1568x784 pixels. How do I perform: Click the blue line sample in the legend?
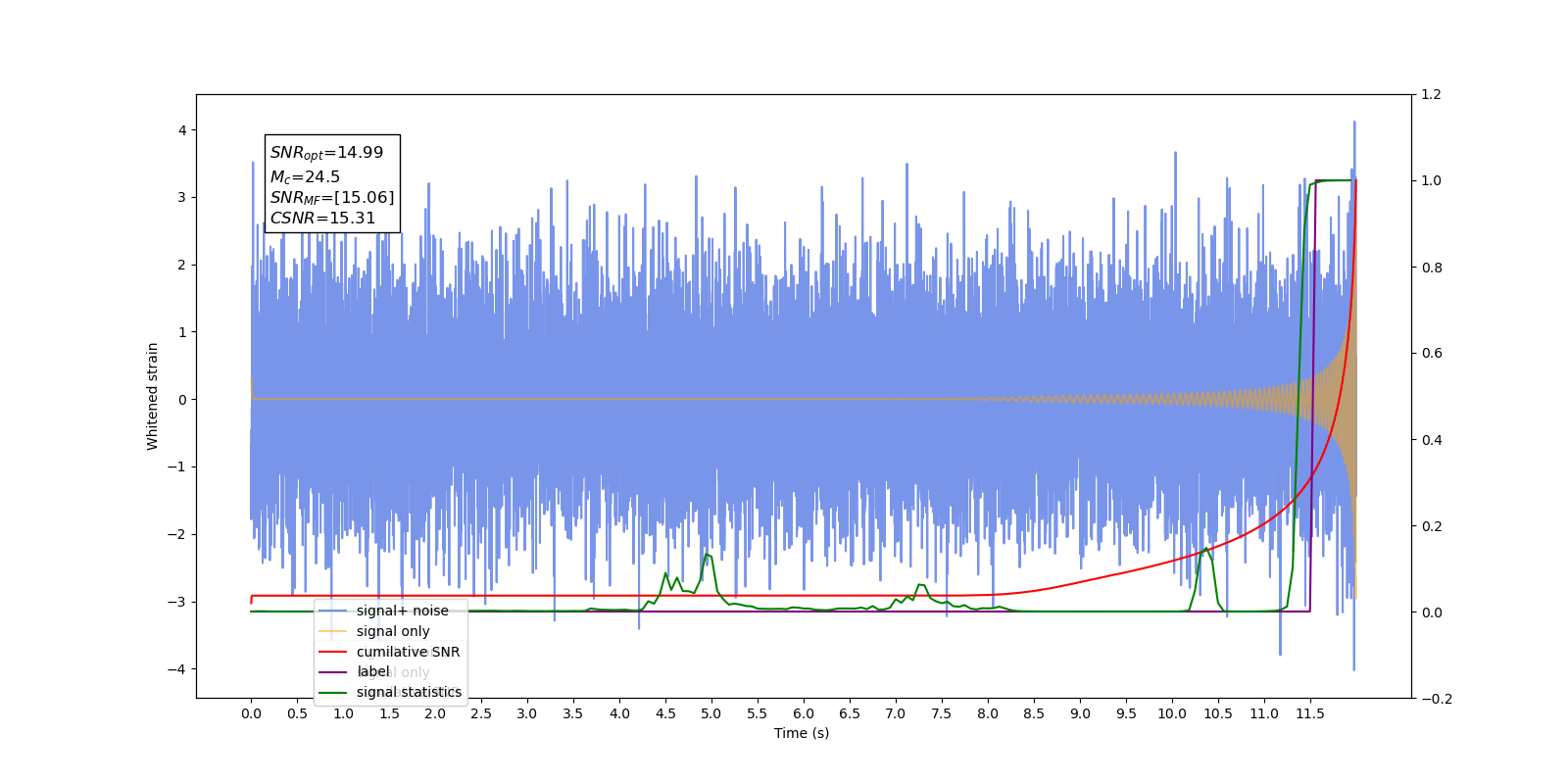click(x=333, y=611)
